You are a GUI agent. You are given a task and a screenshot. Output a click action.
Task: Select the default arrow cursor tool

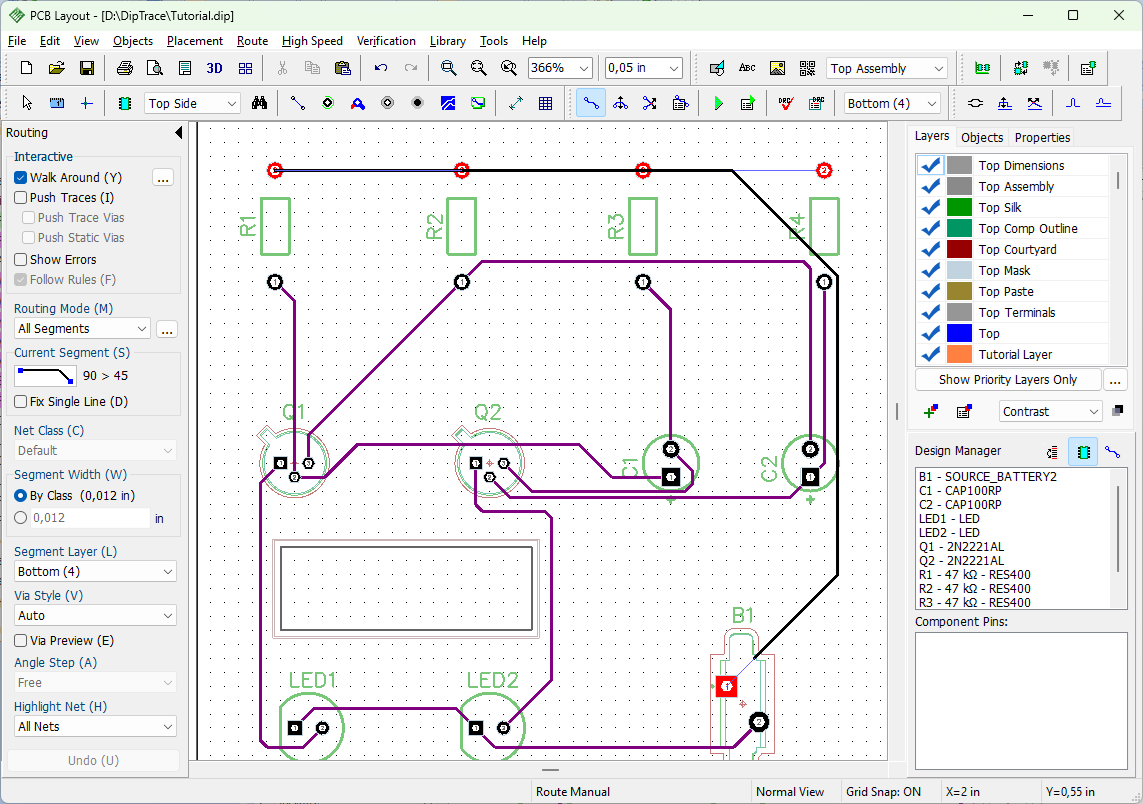(x=27, y=104)
